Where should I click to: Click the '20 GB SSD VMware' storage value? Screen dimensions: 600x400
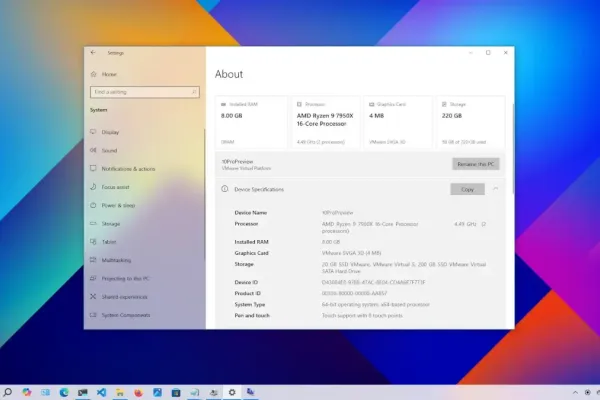pos(404,268)
